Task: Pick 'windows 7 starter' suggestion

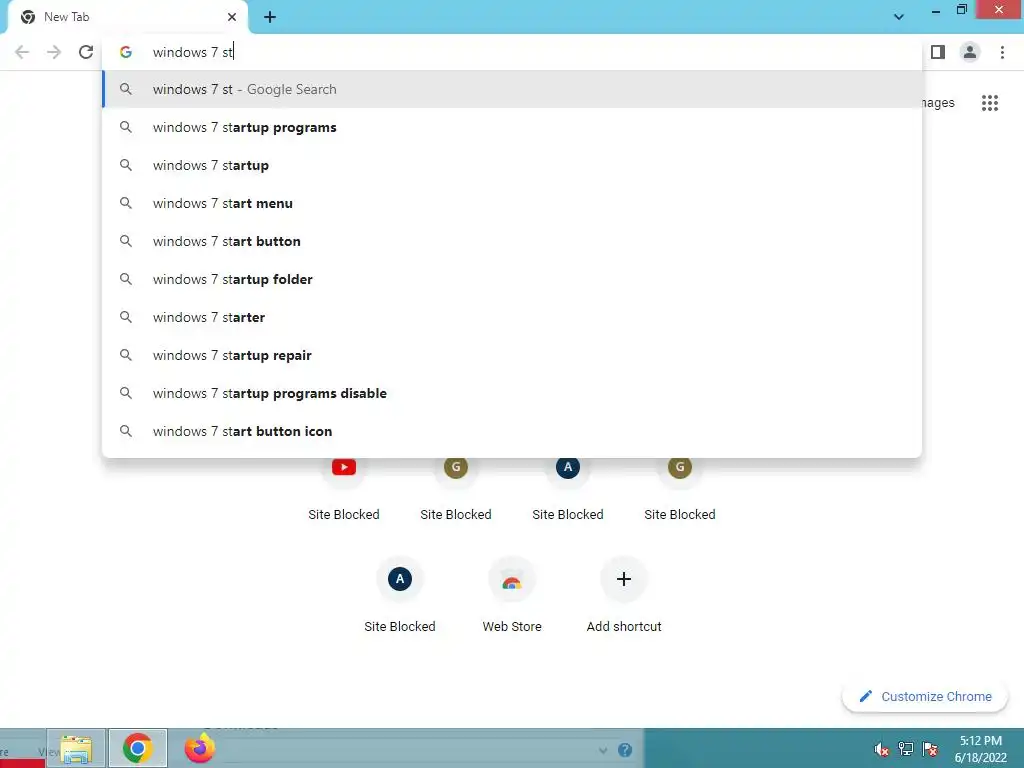Action: [512, 317]
